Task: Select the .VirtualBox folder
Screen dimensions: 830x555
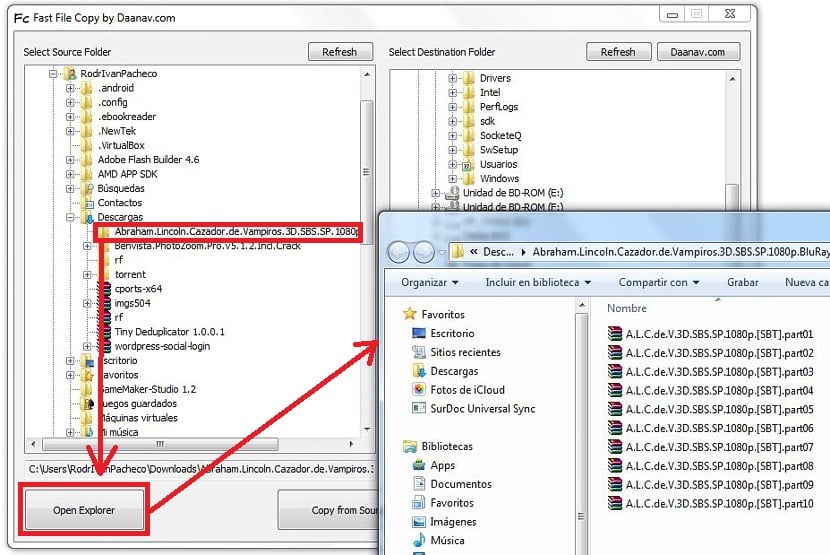Action: (x=121, y=145)
